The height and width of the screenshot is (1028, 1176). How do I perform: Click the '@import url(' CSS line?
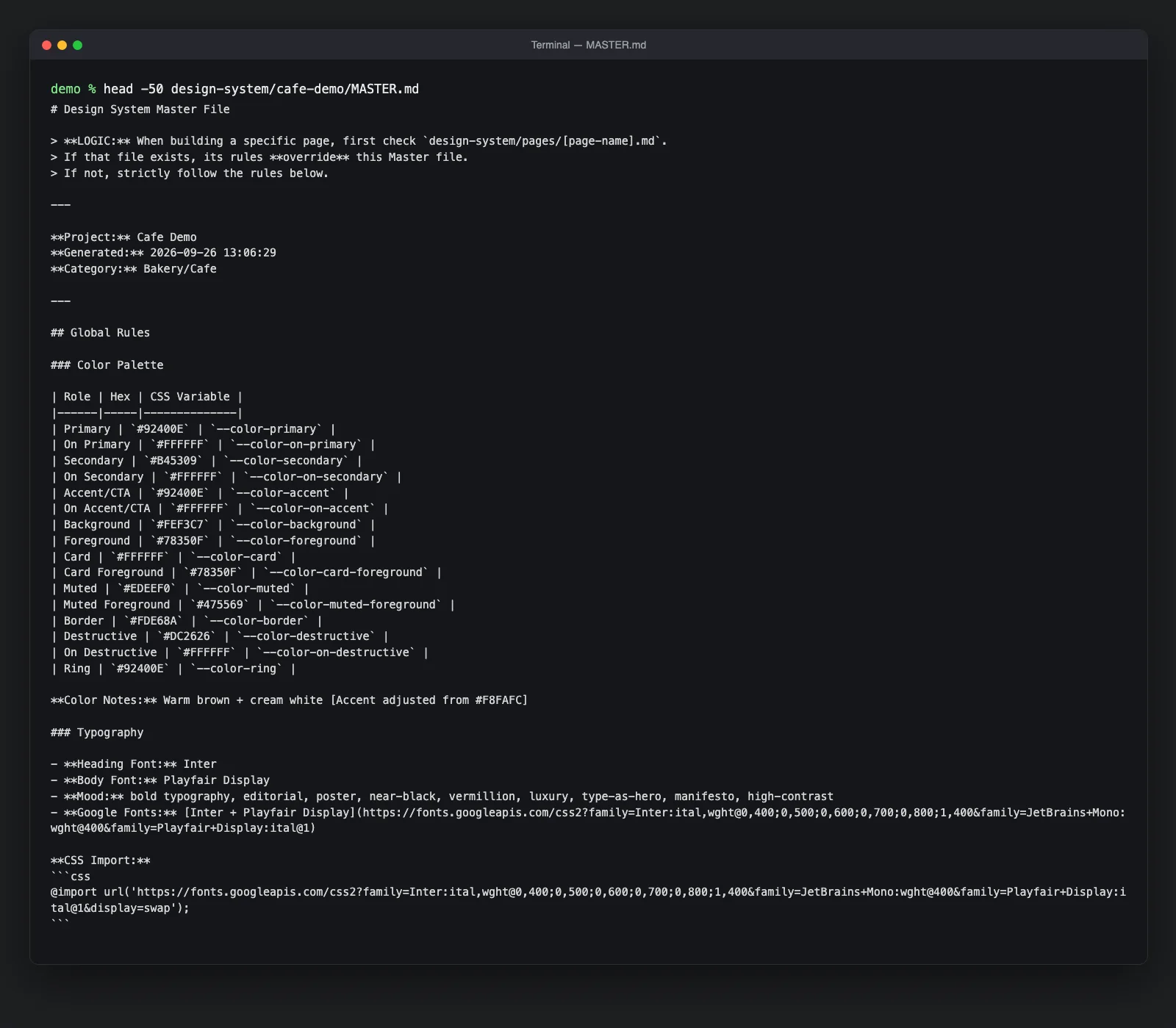point(588,900)
